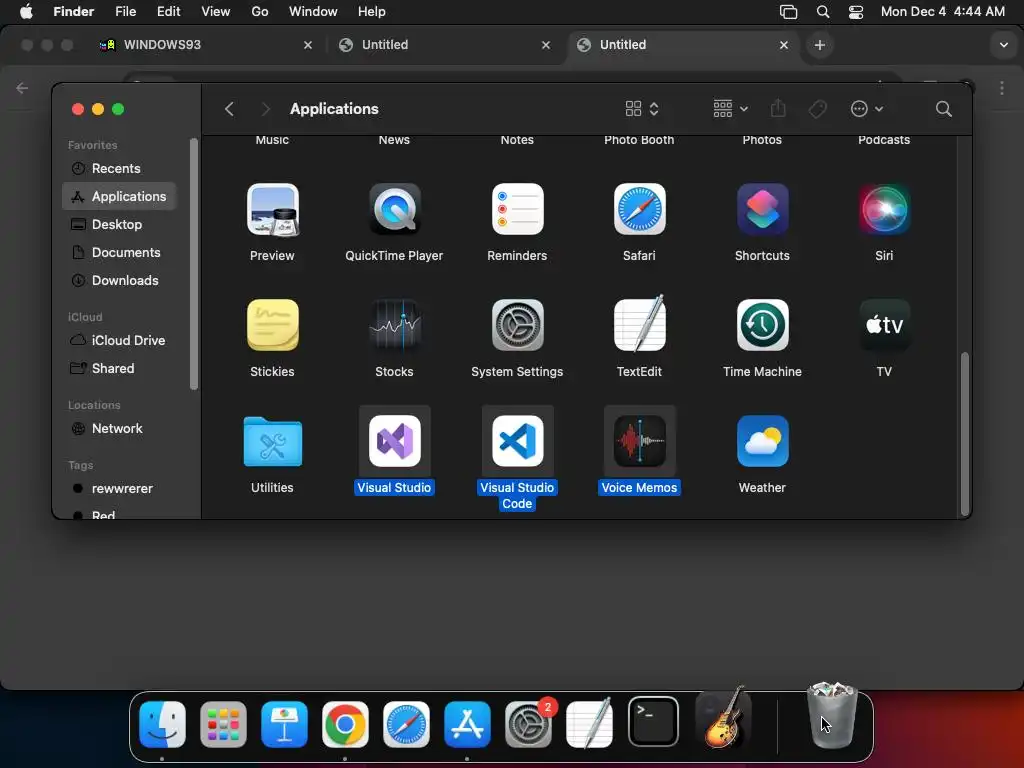The width and height of the screenshot is (1024, 768).
Task: Open the Apple menu
Action: pos(26,12)
